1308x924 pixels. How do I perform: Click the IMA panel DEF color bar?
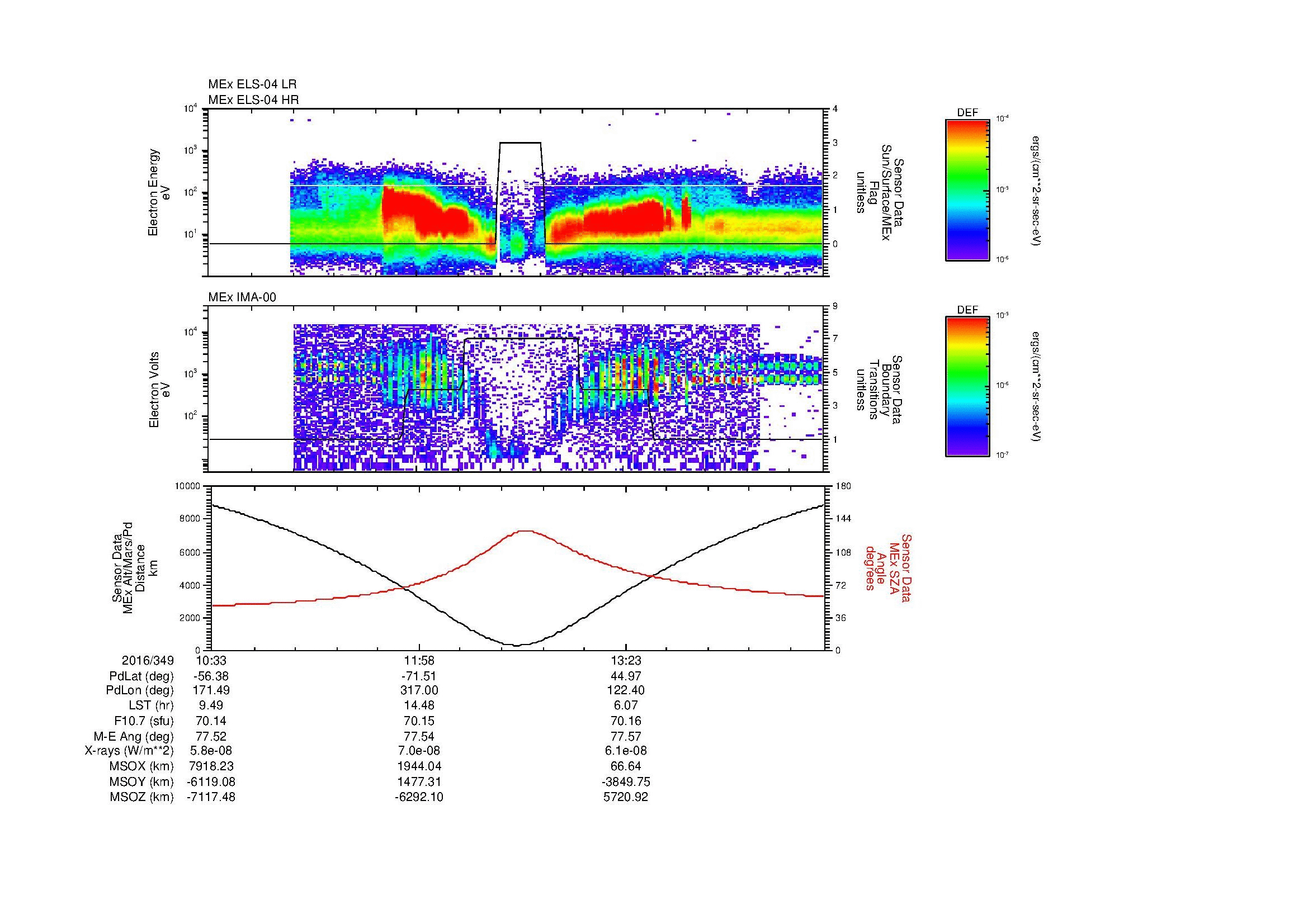click(x=967, y=387)
